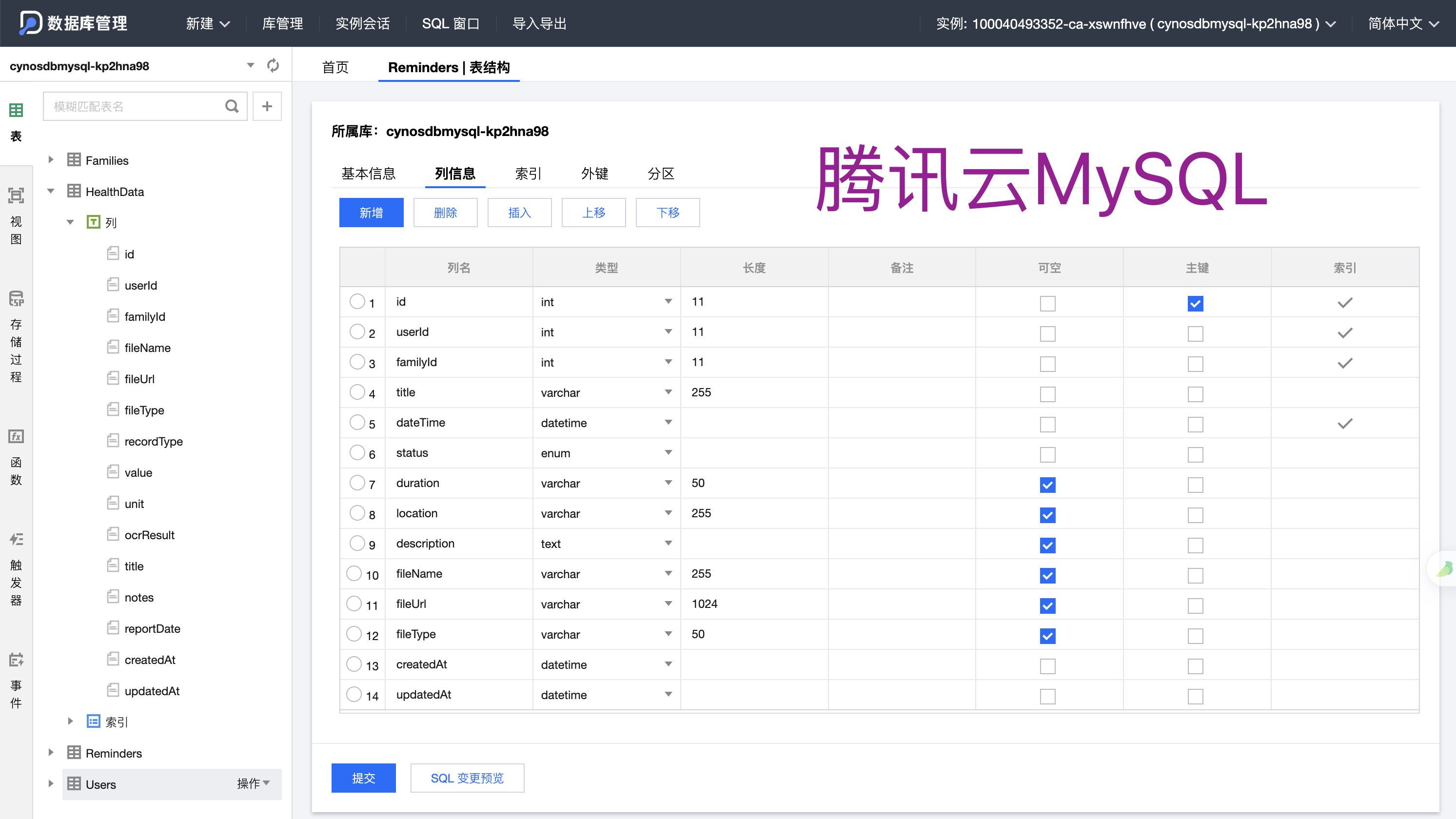Add a new table with plus button
The width and height of the screenshot is (1456, 819).
coord(267,106)
